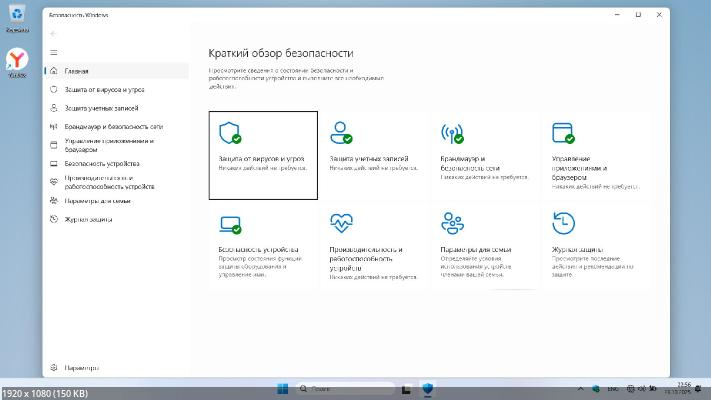Open the account protection tile icon
Screen dimensions: 711x400
click(342, 133)
